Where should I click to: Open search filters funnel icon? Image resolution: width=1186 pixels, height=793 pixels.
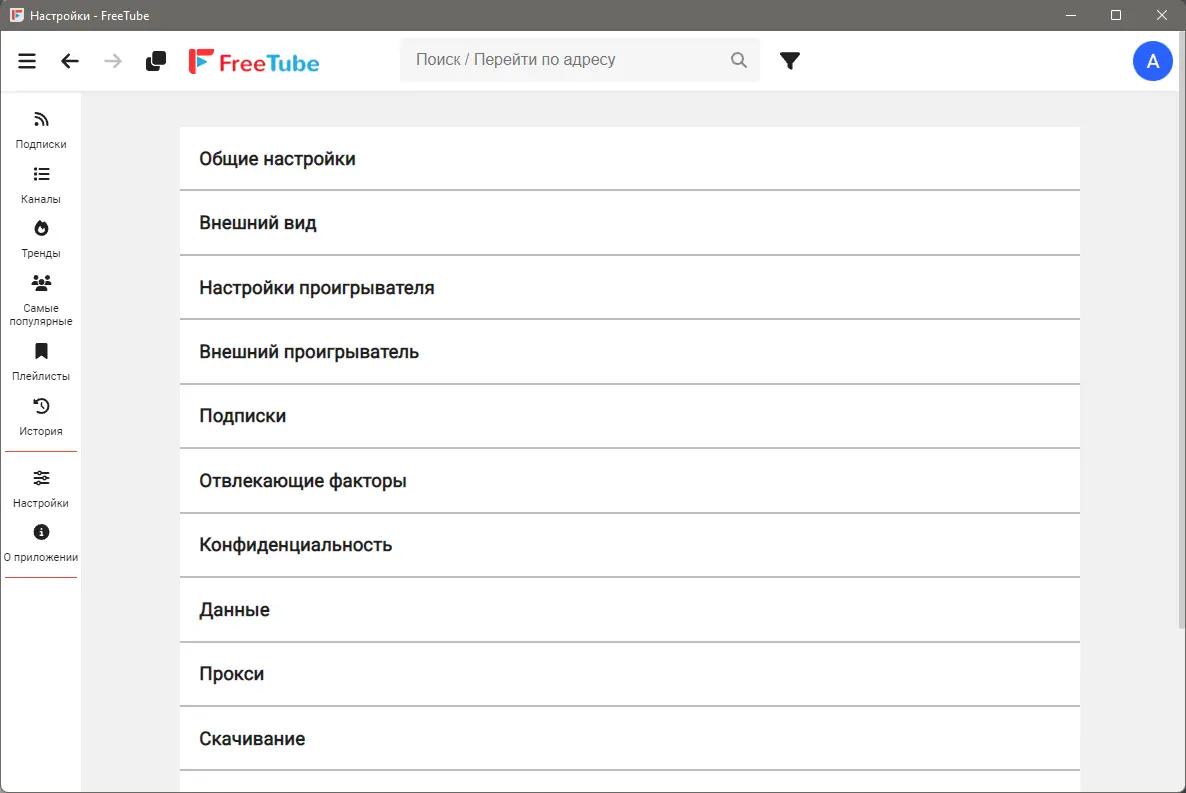click(790, 61)
